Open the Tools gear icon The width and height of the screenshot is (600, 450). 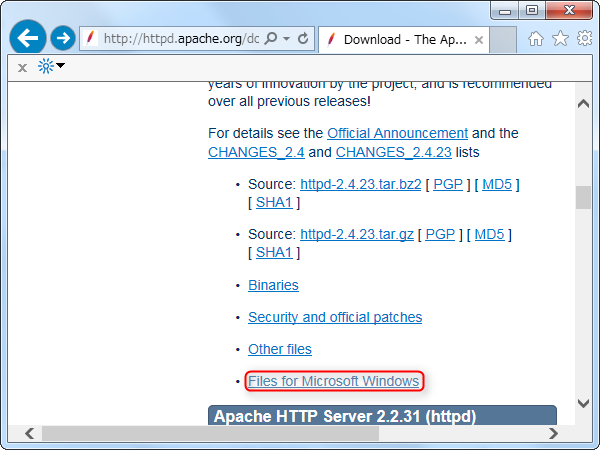pyautogui.click(x=584, y=38)
